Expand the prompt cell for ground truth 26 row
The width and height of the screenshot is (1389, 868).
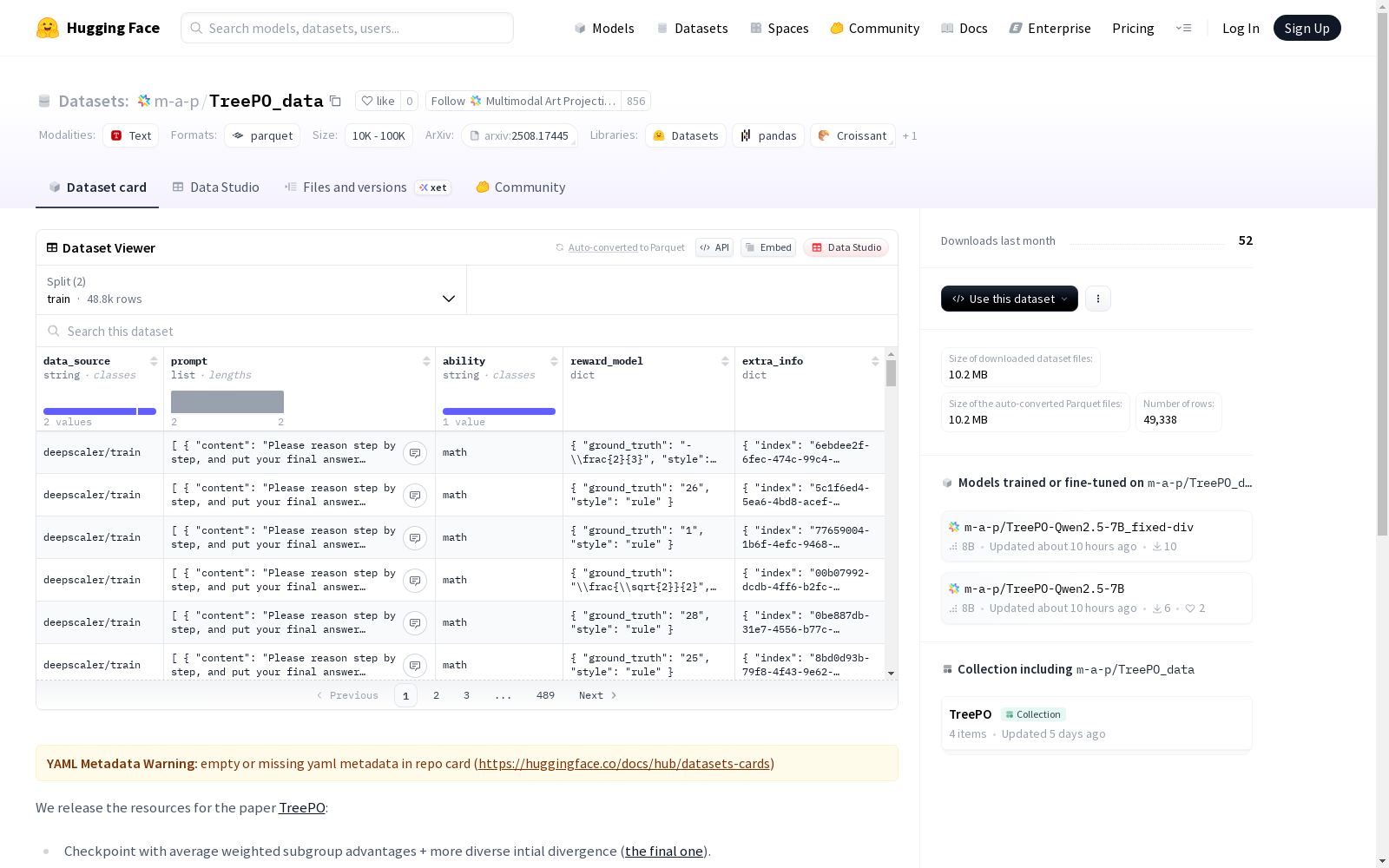415,496
